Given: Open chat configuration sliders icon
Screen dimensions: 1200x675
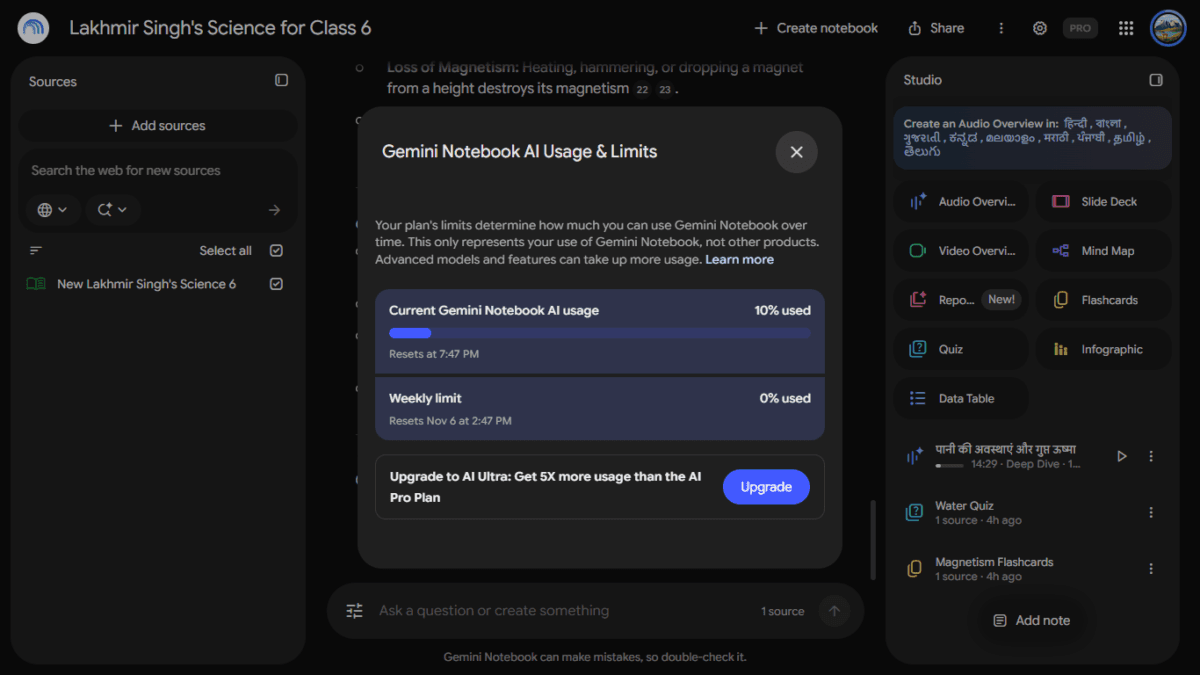Looking at the screenshot, I should 354,611.
